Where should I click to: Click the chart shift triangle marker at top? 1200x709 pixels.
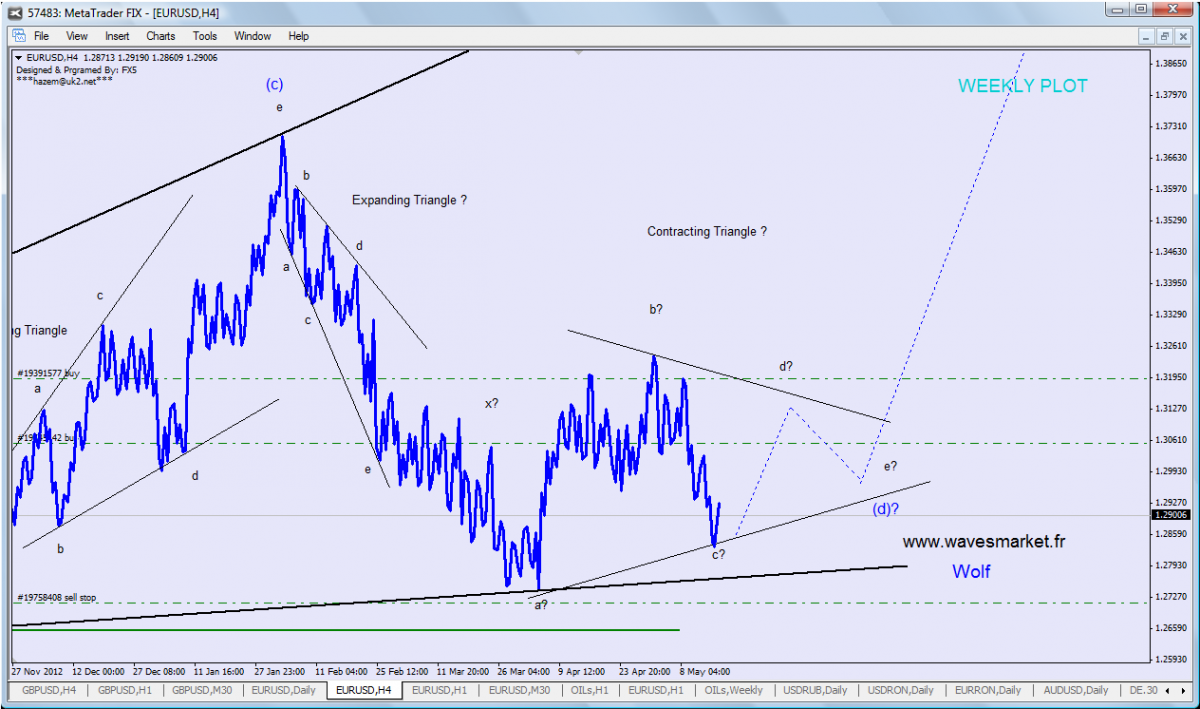click(579, 51)
